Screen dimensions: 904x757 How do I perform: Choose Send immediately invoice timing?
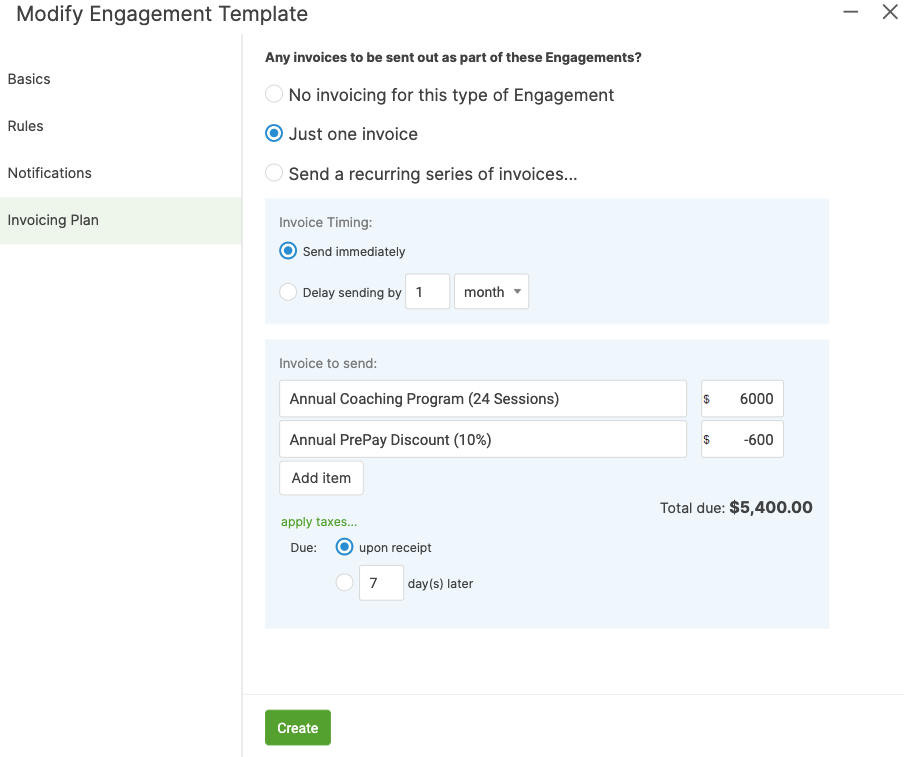pyautogui.click(x=289, y=252)
